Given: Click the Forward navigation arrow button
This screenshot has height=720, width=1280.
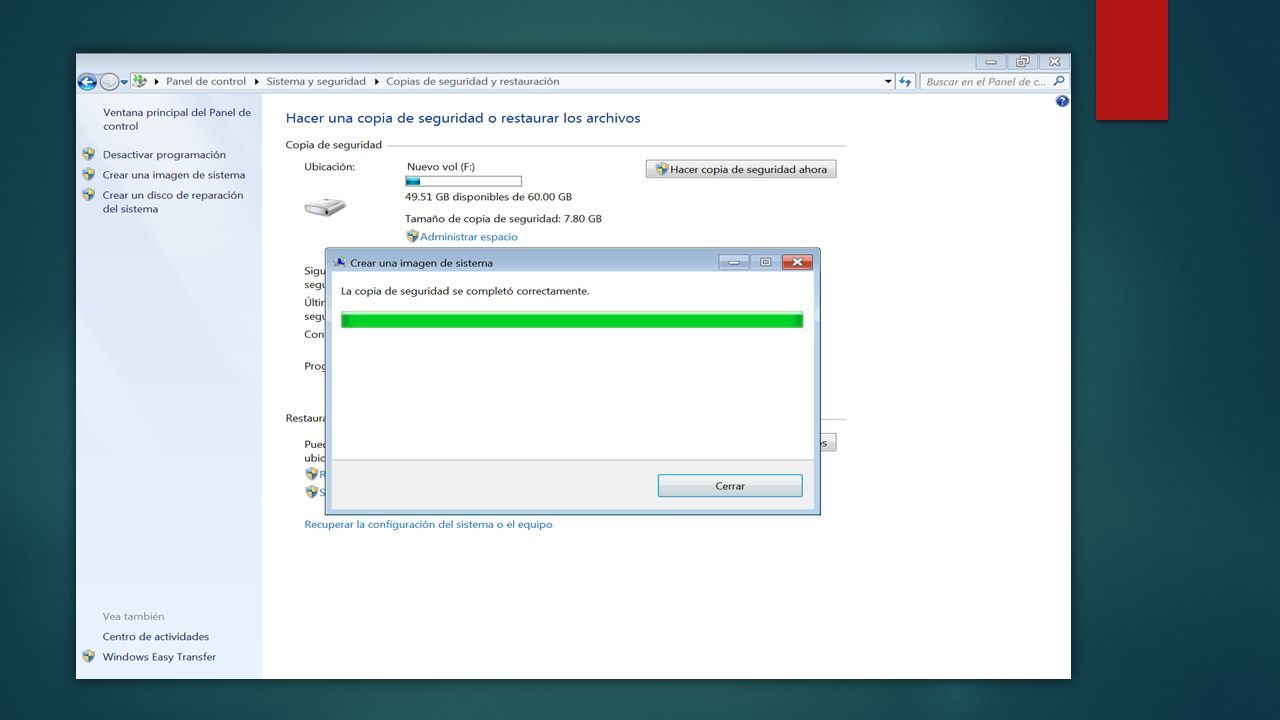Looking at the screenshot, I should [x=109, y=82].
